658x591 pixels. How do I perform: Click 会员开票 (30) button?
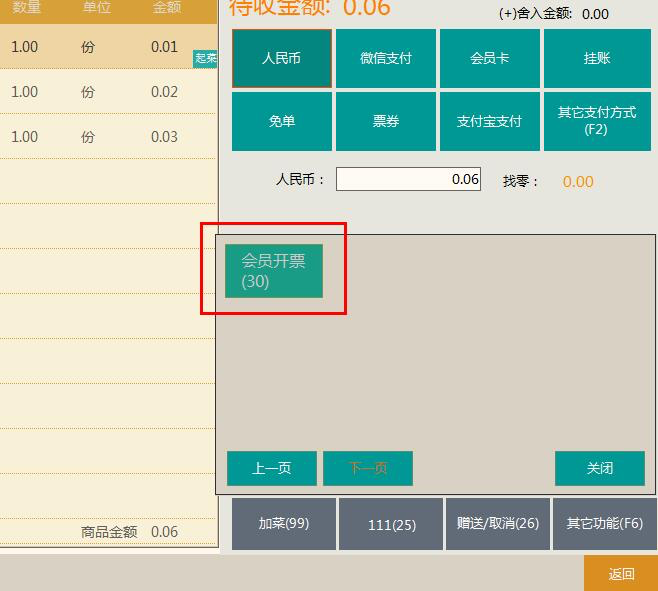[x=273, y=270]
